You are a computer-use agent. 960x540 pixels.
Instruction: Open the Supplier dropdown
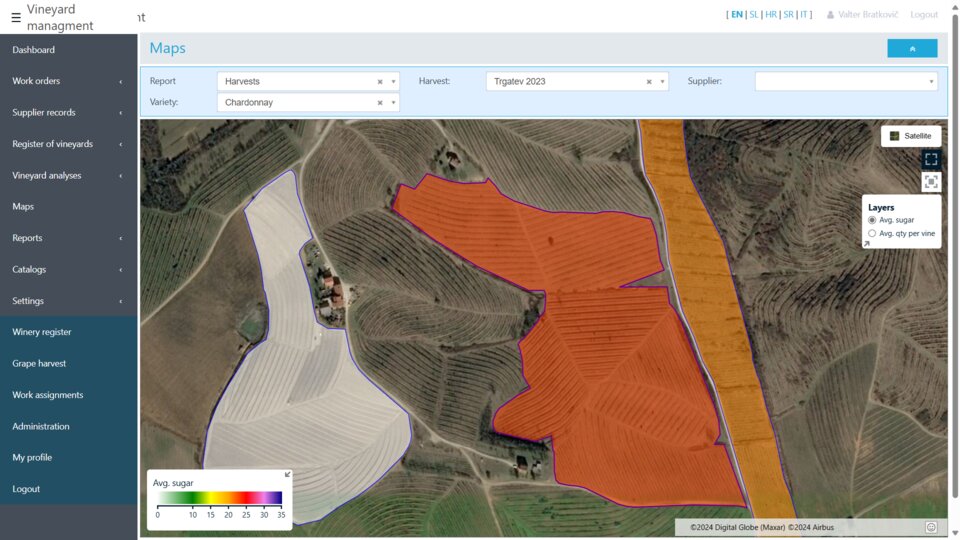845,82
